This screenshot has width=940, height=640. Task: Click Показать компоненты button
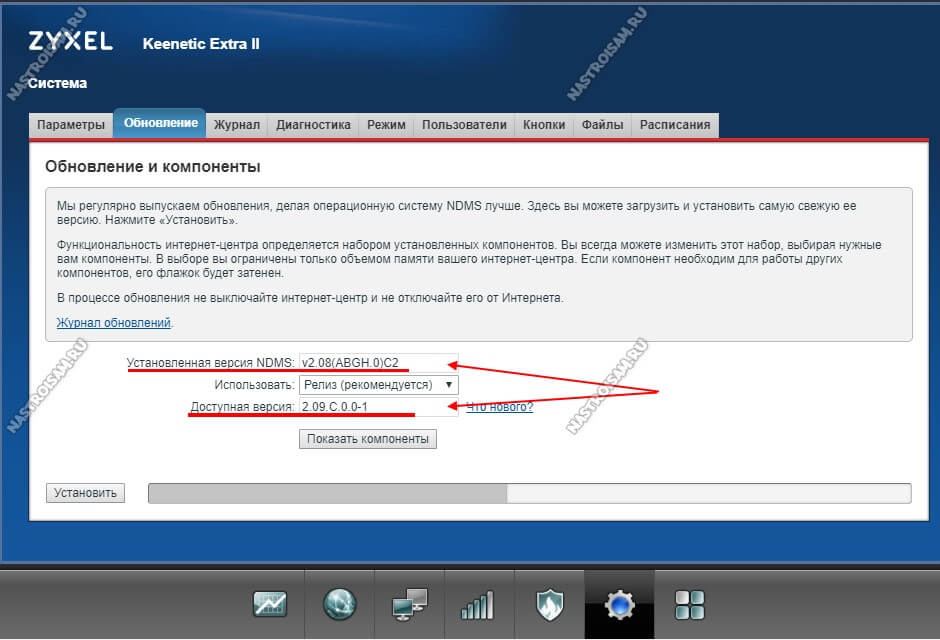pyautogui.click(x=367, y=439)
